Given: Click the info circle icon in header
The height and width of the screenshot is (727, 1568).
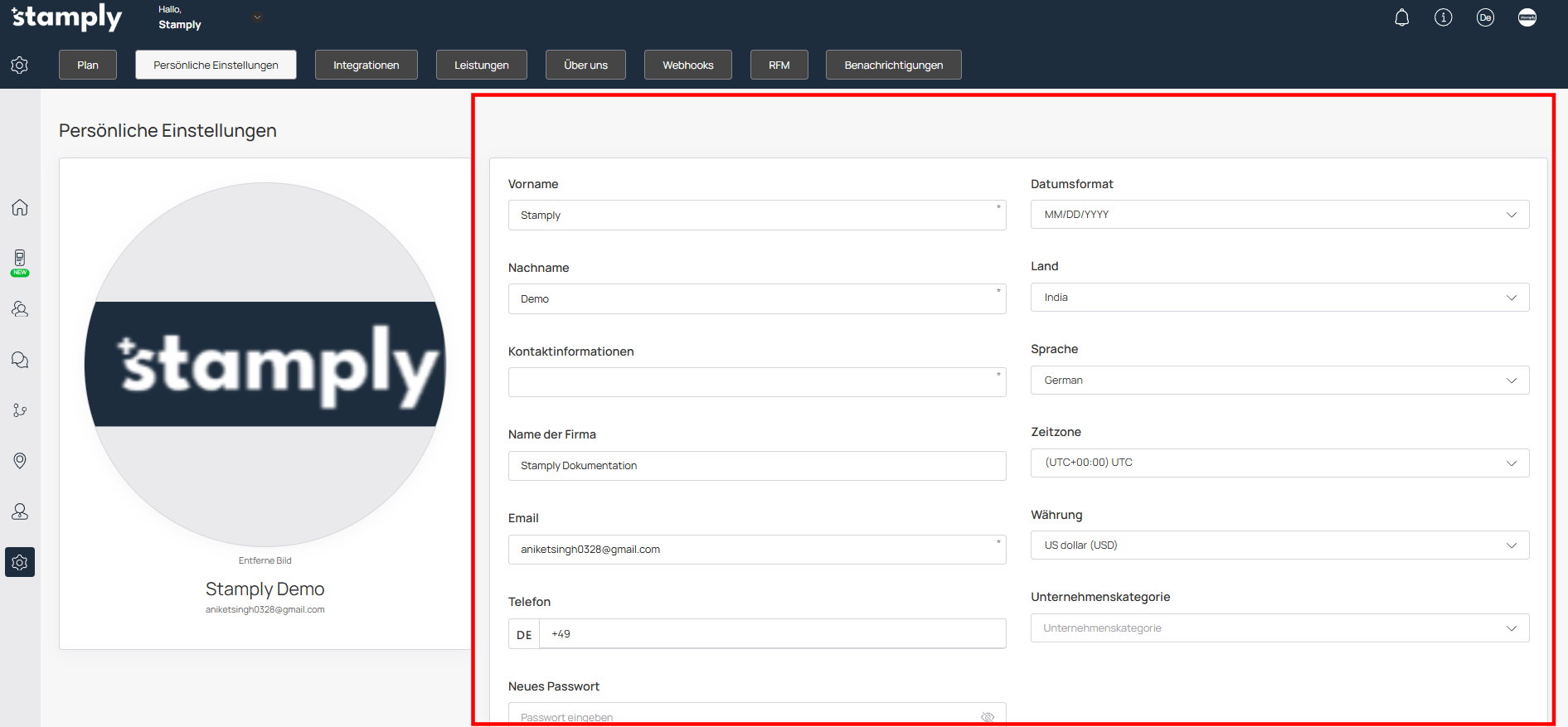Looking at the screenshot, I should pyautogui.click(x=1443, y=17).
